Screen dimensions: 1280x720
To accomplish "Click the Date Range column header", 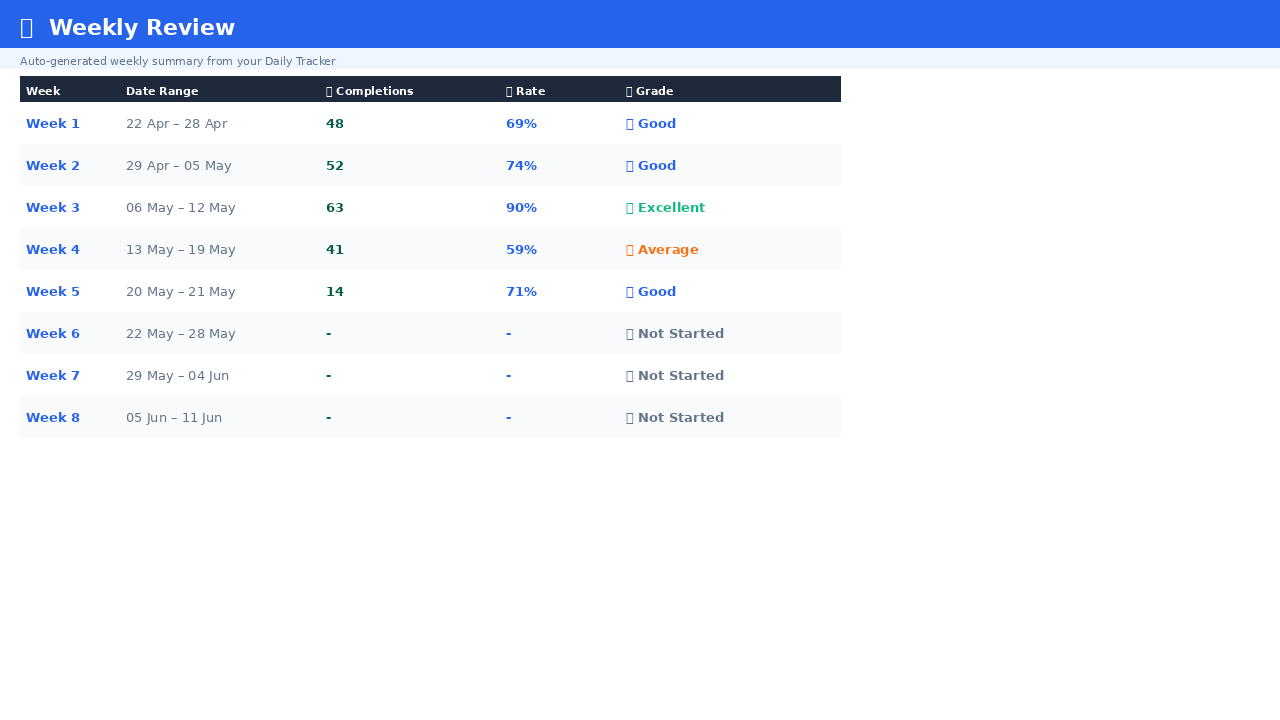I will pyautogui.click(x=162, y=91).
